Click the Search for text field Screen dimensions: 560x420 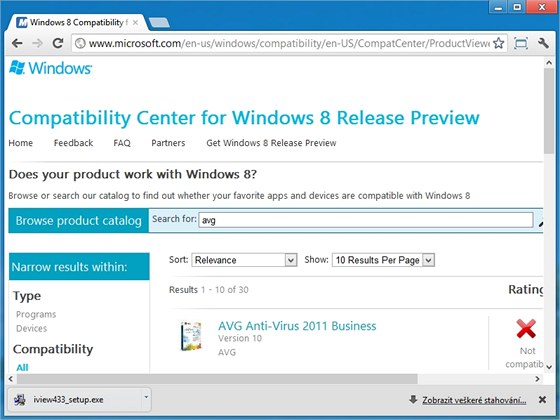(366, 220)
